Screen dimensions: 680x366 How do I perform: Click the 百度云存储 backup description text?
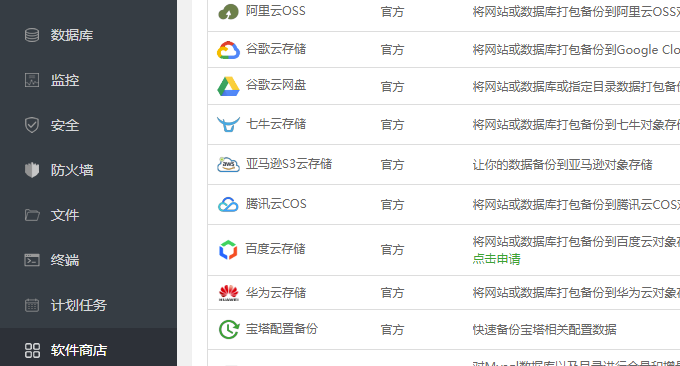pos(576,242)
